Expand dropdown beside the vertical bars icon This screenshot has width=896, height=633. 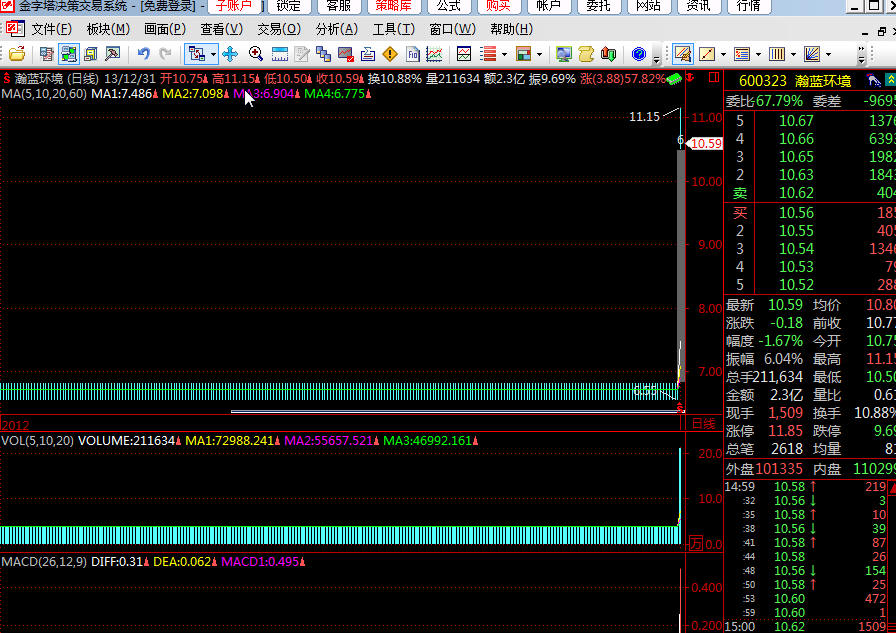(x=793, y=53)
